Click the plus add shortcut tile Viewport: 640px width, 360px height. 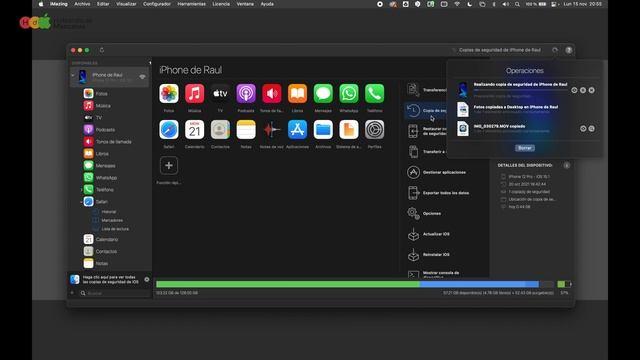coord(169,165)
